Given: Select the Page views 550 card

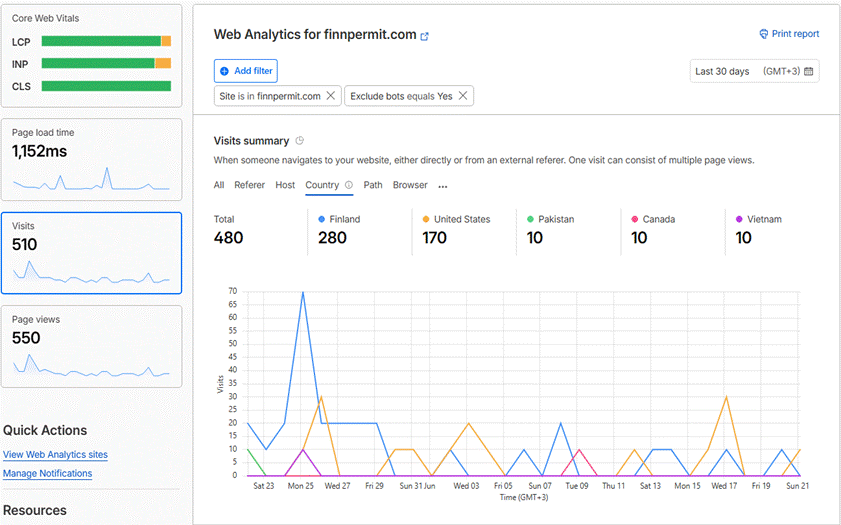Looking at the screenshot, I should (92, 346).
